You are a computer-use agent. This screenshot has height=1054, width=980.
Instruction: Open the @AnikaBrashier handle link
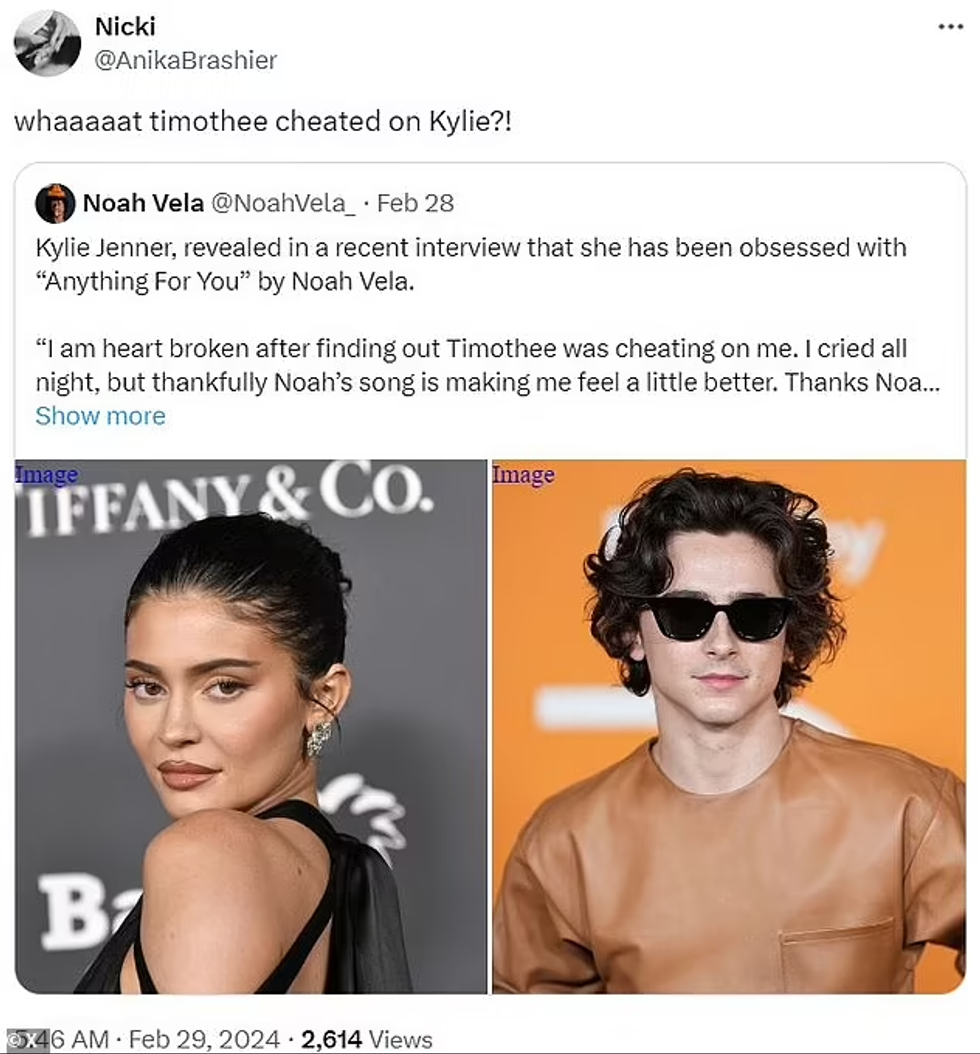[186, 60]
